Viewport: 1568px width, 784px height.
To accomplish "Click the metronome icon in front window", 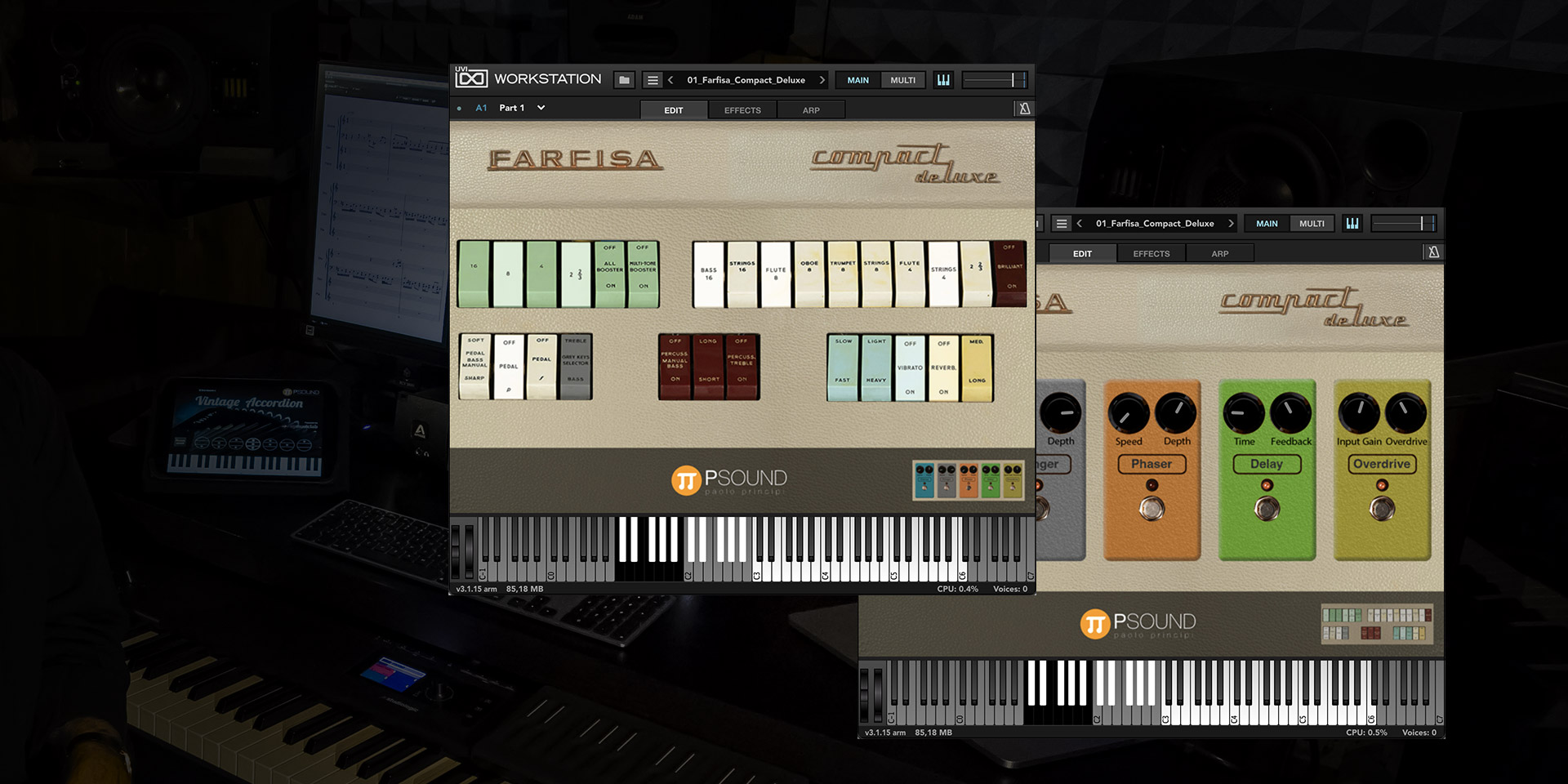I will [x=1024, y=109].
